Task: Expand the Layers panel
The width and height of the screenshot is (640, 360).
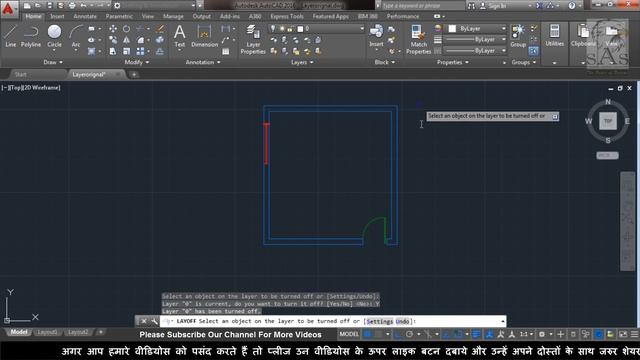Action: click(302, 62)
